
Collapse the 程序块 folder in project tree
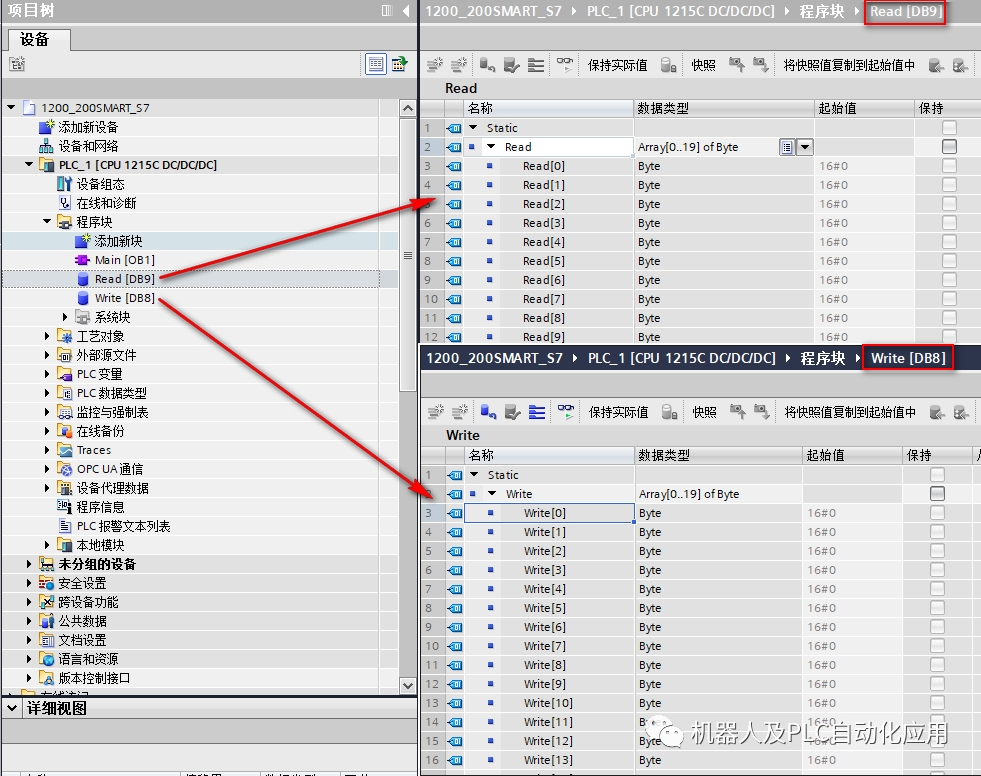coord(46,222)
